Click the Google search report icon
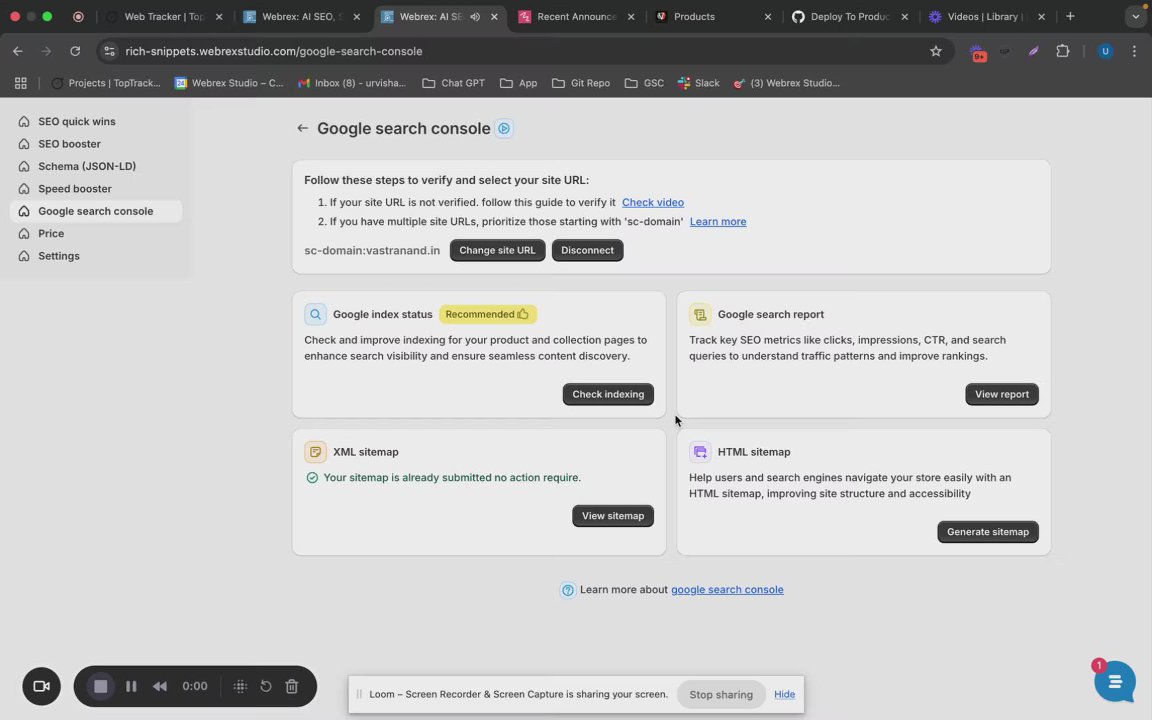This screenshot has width=1152, height=720. [x=699, y=314]
